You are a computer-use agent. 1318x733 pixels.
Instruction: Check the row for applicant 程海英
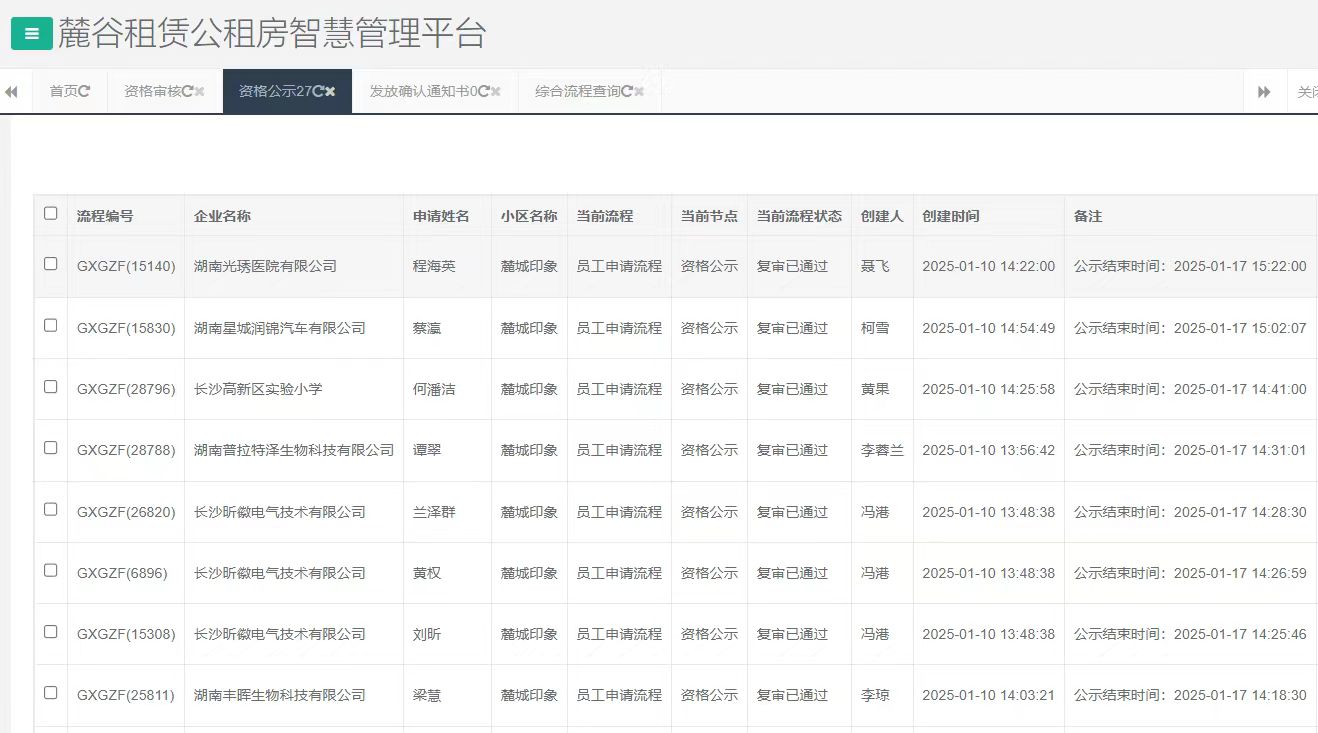click(49, 266)
